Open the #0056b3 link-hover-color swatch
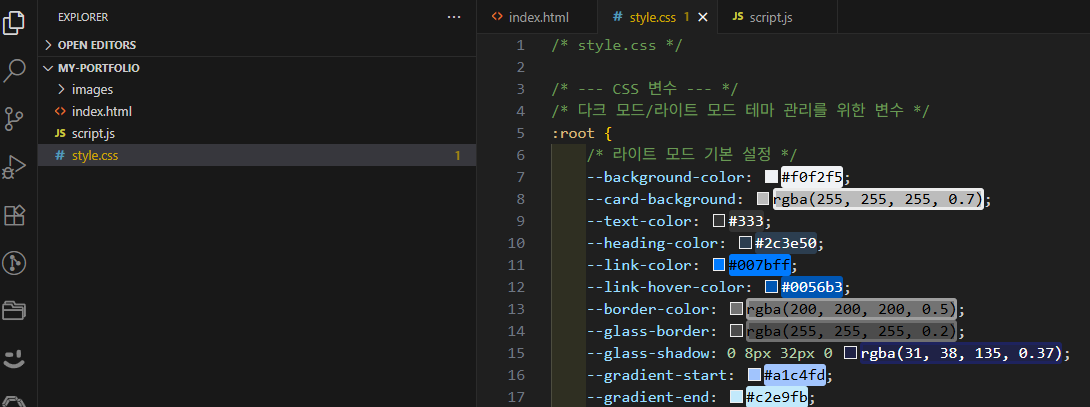This screenshot has height=407, width=1090. (772, 287)
